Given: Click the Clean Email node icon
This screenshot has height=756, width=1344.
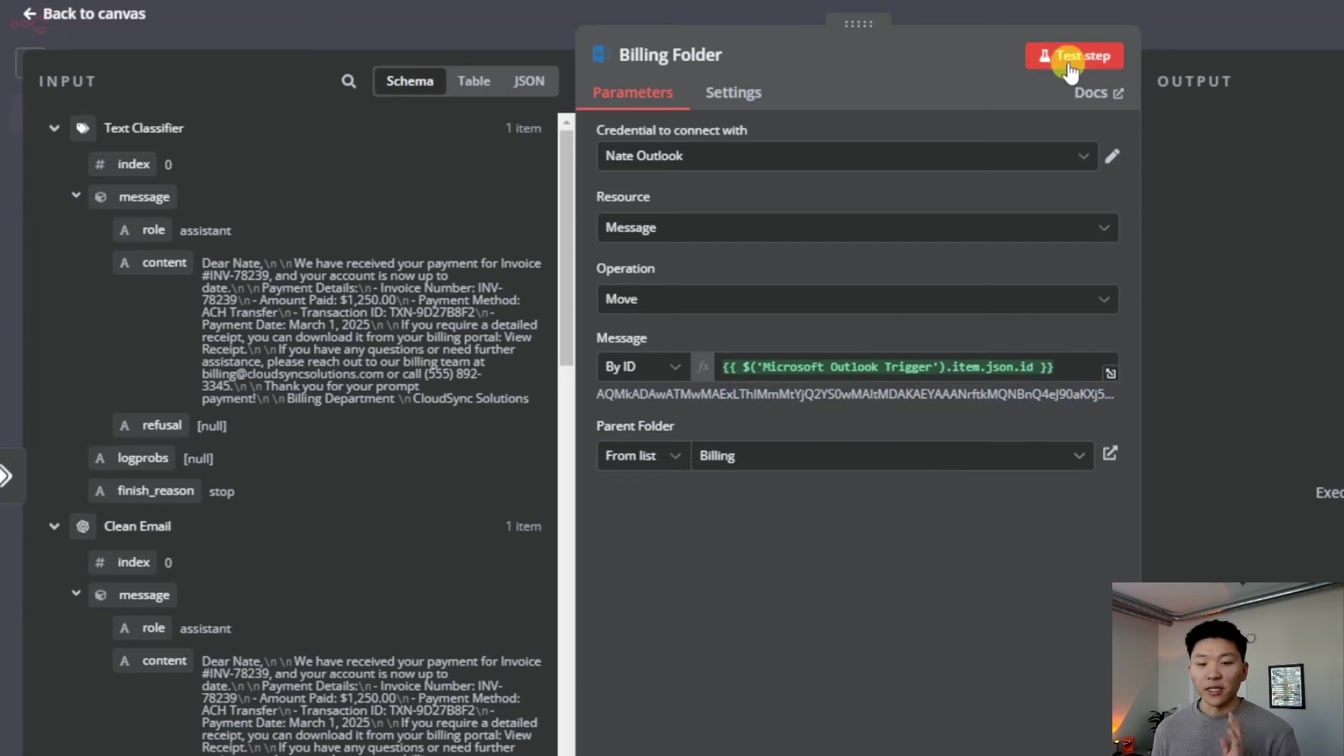Looking at the screenshot, I should coord(83,526).
